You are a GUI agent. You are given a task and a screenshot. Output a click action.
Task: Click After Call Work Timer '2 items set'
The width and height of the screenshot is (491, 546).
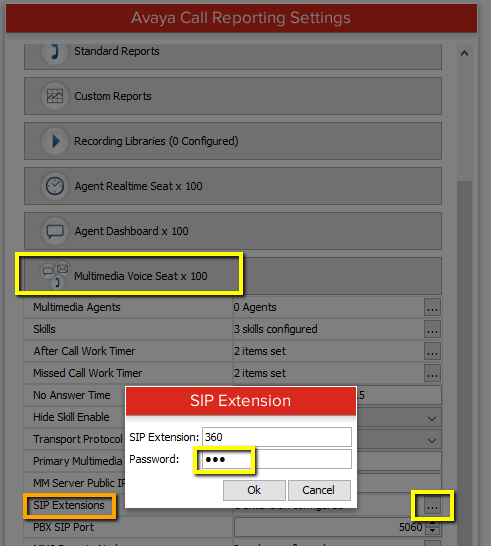[260, 351]
